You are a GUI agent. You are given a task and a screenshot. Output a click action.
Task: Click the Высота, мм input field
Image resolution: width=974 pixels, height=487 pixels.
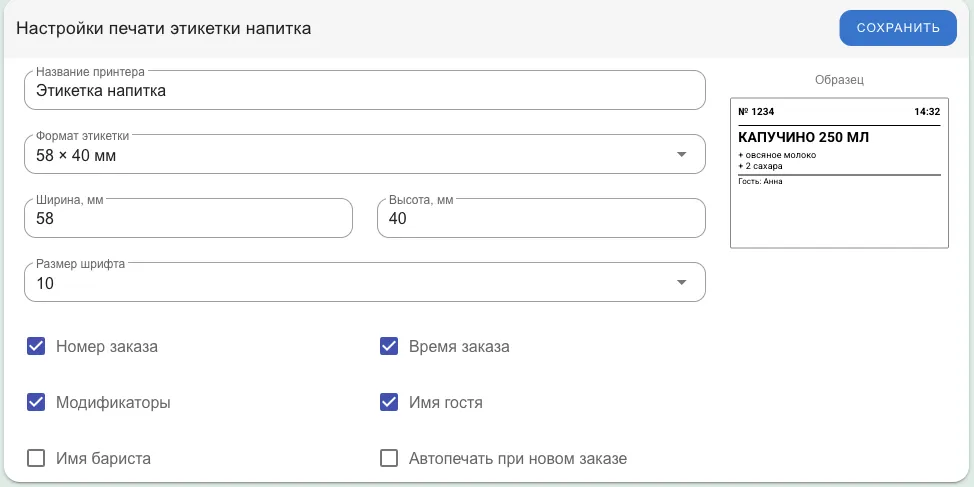[x=541, y=219]
